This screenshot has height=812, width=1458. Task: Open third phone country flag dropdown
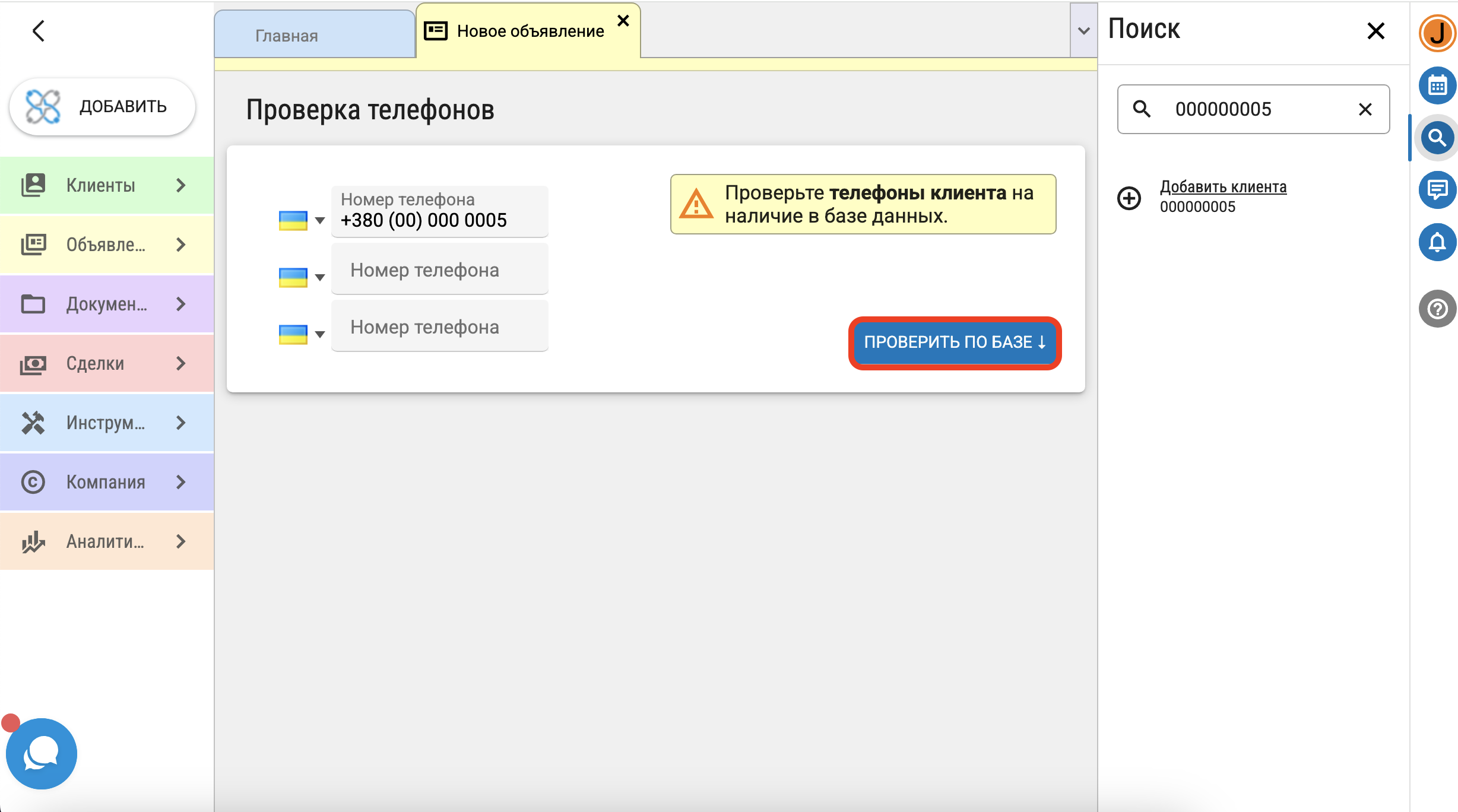pos(302,334)
